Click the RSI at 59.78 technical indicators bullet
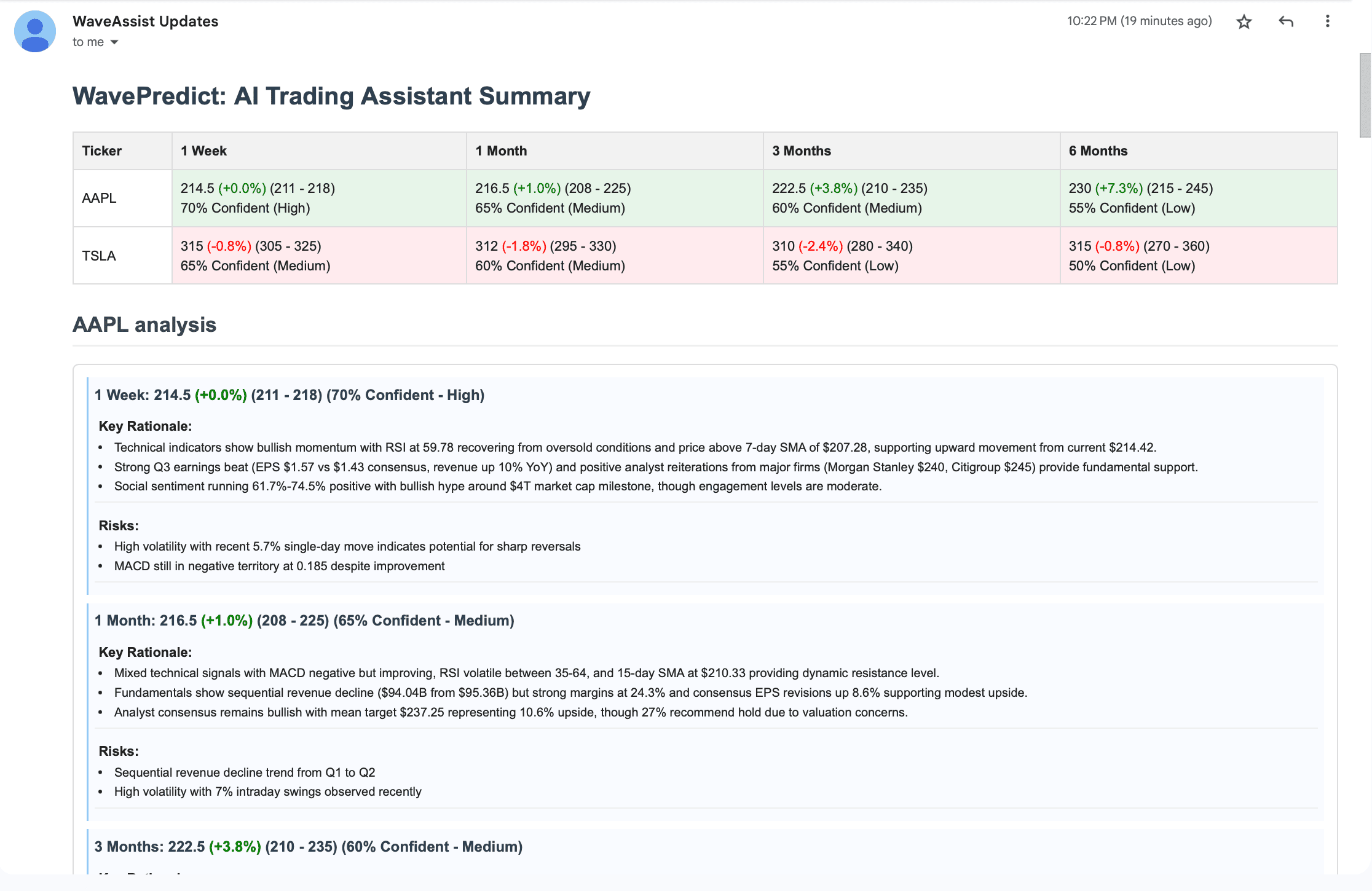 coord(635,448)
